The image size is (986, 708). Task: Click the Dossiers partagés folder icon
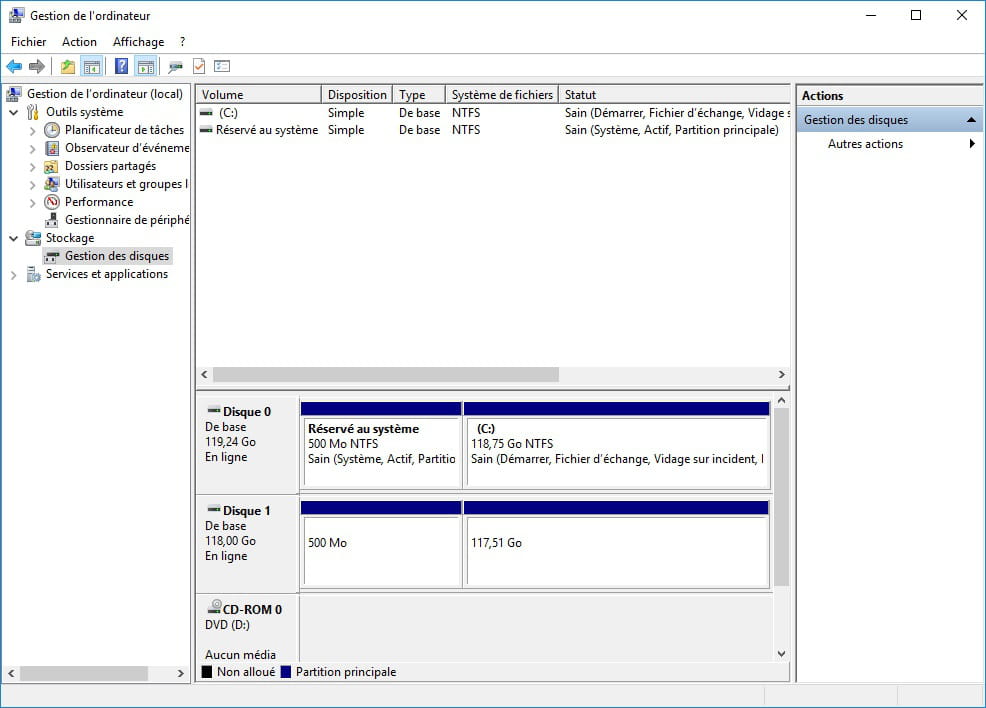click(52, 167)
